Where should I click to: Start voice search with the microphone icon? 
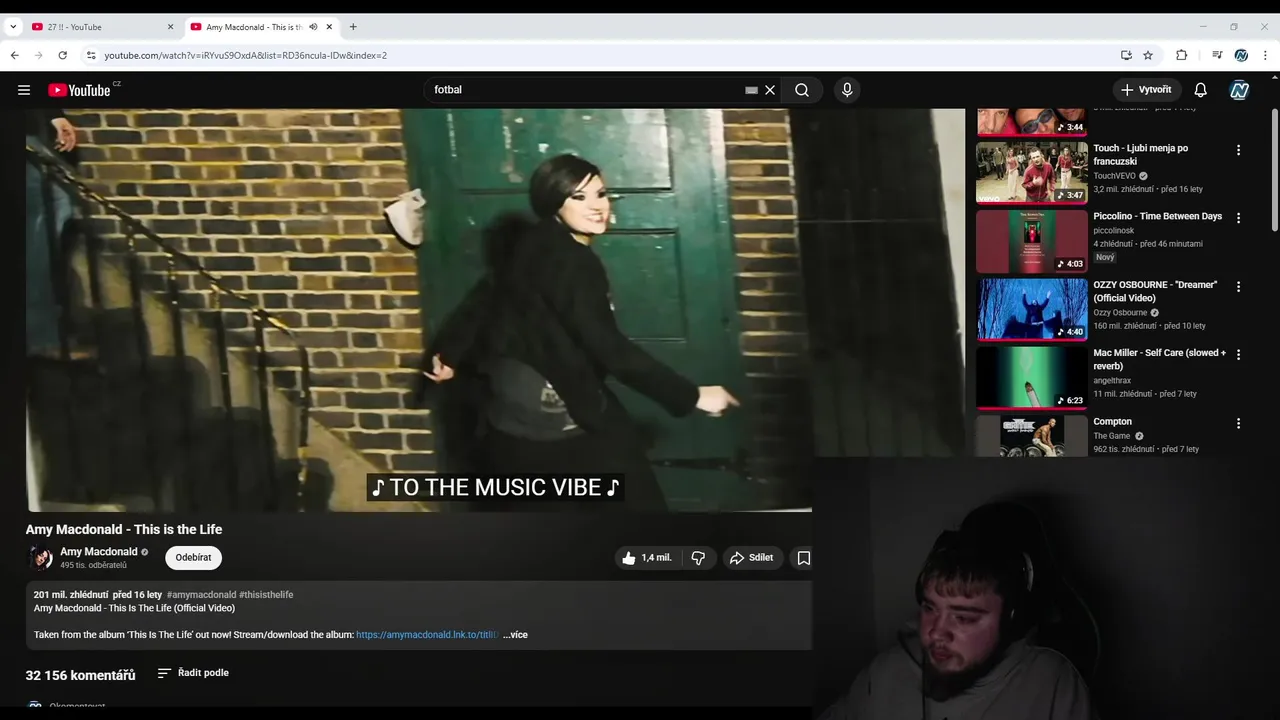(847, 90)
